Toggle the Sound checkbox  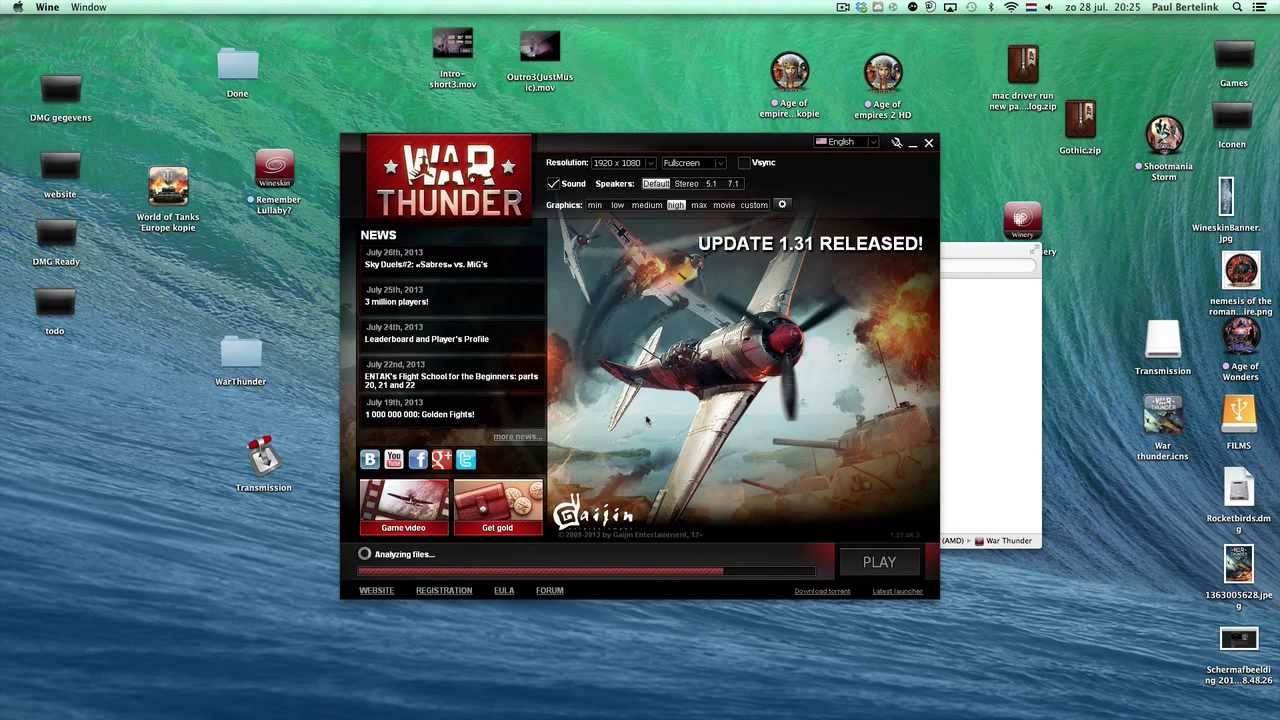pos(553,184)
